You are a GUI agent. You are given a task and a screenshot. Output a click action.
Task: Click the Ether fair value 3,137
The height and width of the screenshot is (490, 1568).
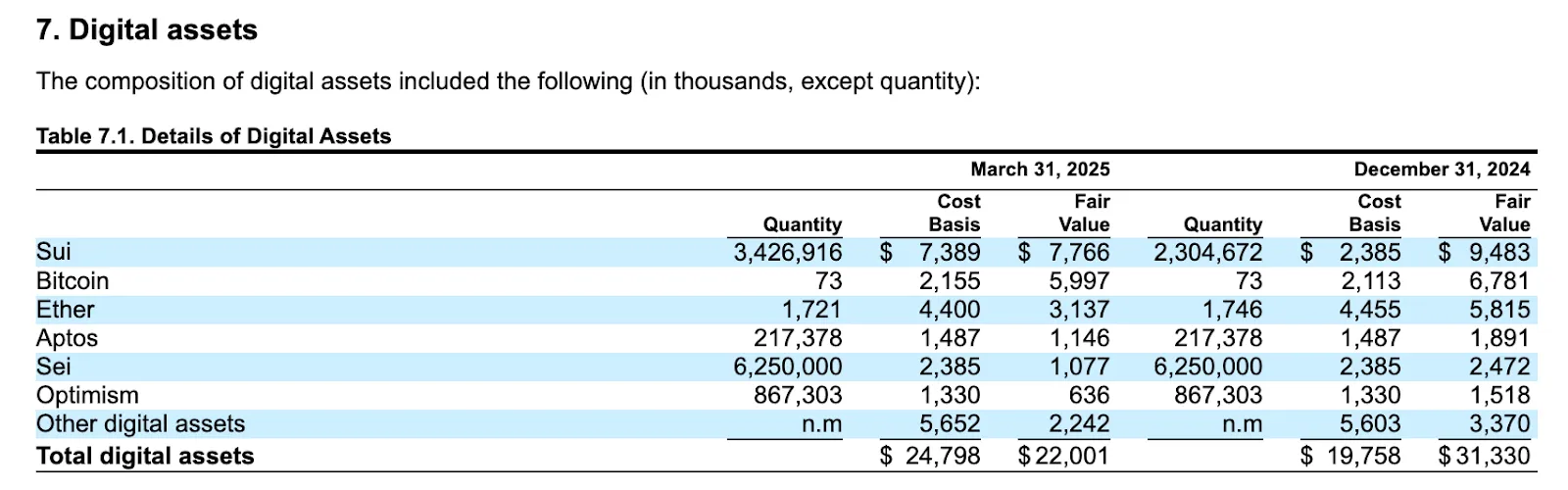(1079, 310)
